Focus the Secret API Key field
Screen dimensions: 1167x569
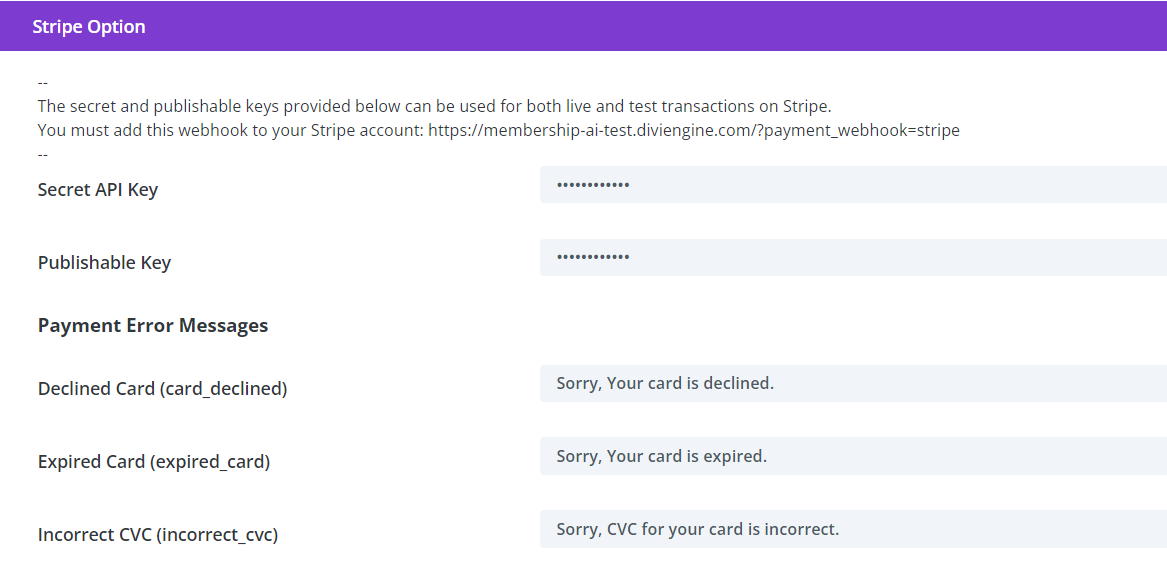[852, 185]
